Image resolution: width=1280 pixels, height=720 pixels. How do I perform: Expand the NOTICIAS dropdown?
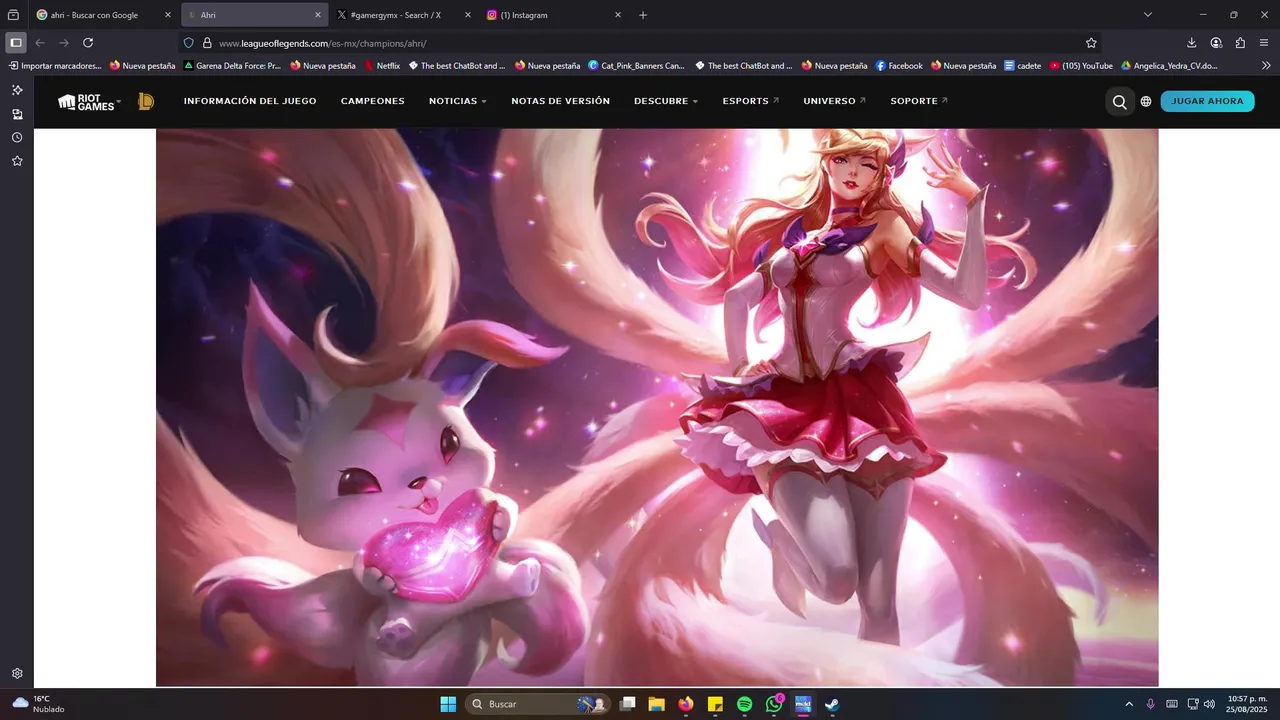(x=458, y=101)
